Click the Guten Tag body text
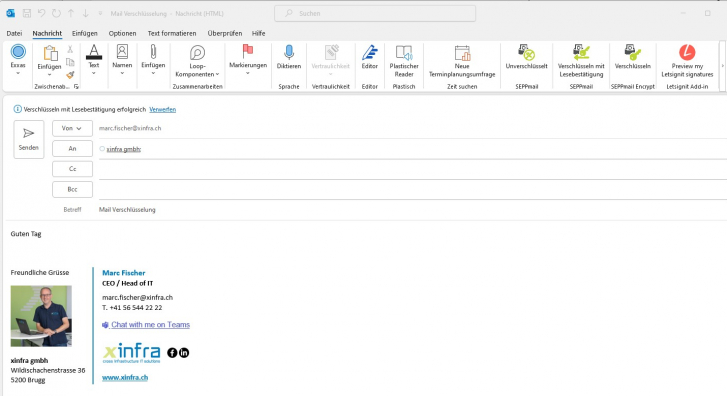727x396 pixels. pyautogui.click(x=26, y=234)
